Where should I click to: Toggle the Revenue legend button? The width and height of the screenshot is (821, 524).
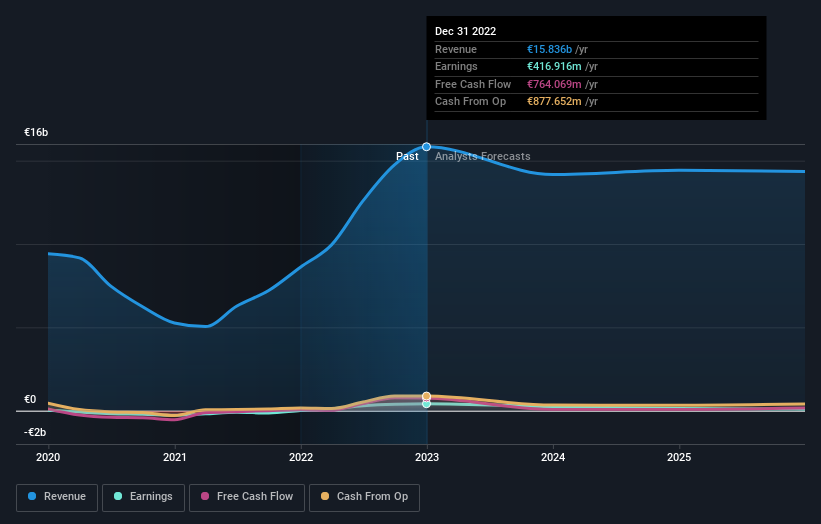[57, 497]
